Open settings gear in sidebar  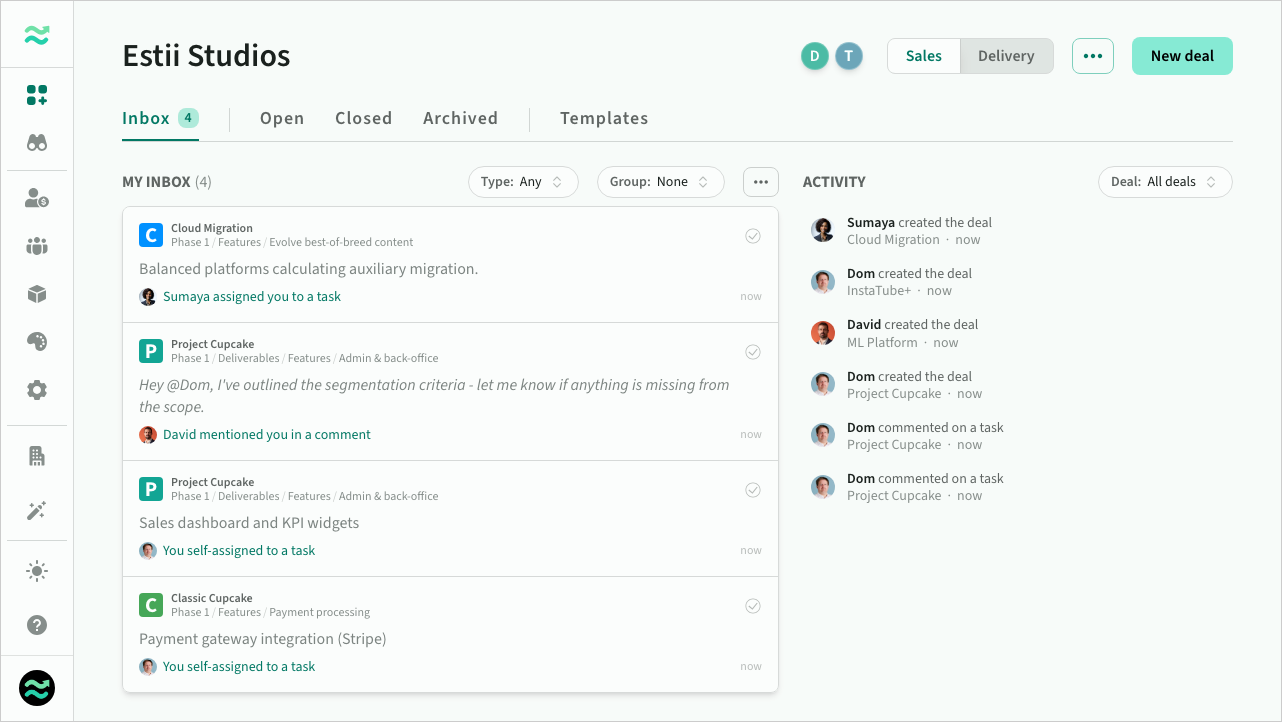click(37, 390)
